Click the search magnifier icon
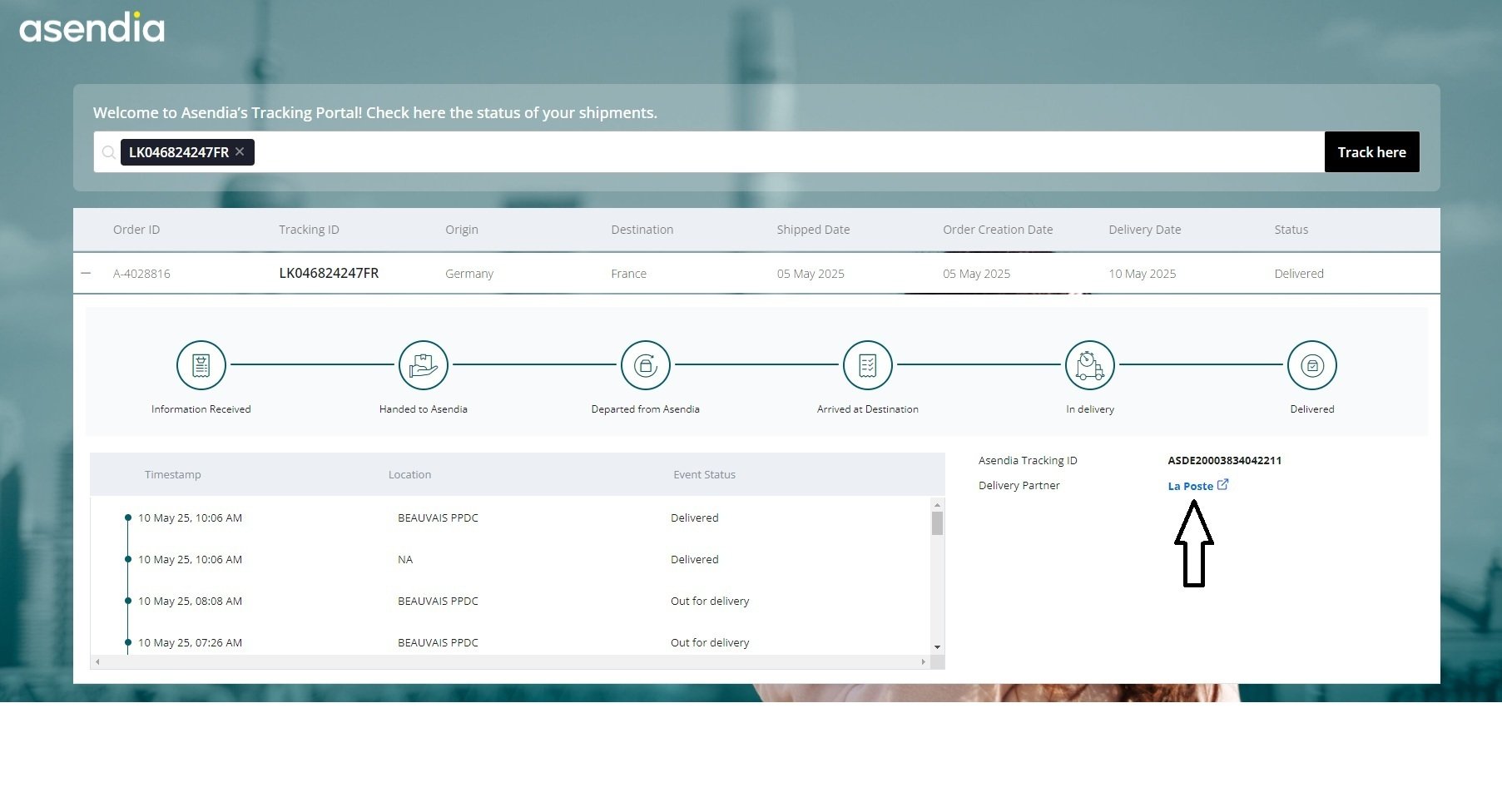Screen dimensions: 1502x812 point(108,152)
